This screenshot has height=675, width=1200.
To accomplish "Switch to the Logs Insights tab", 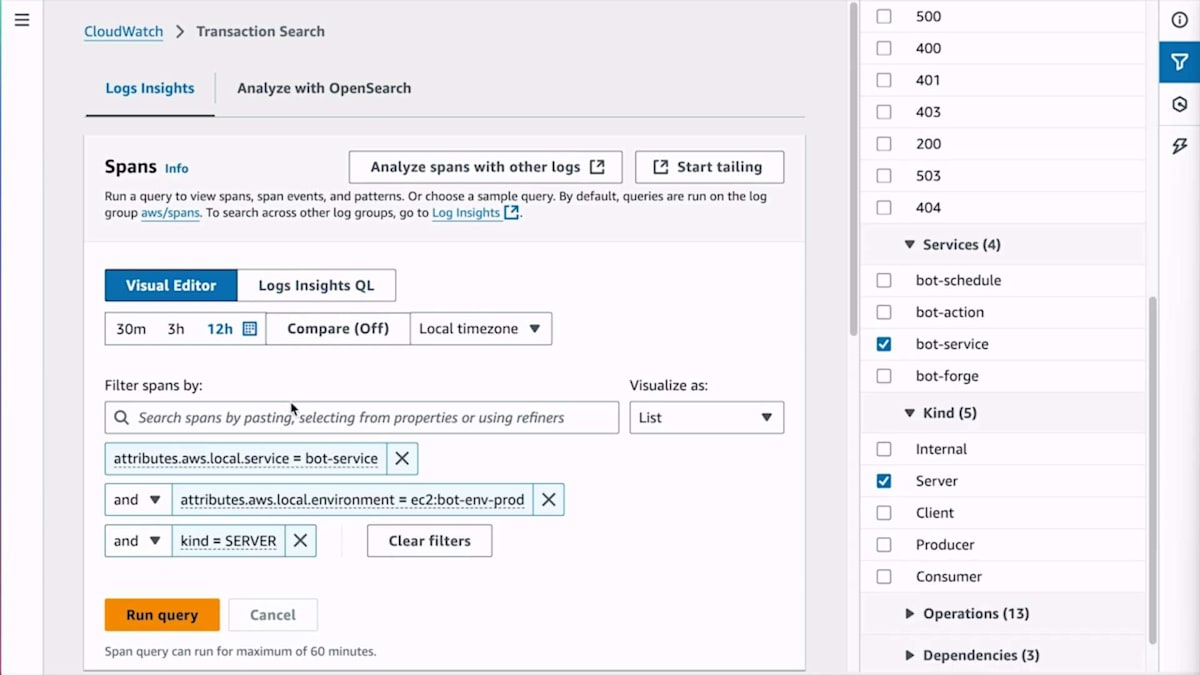I will point(150,88).
